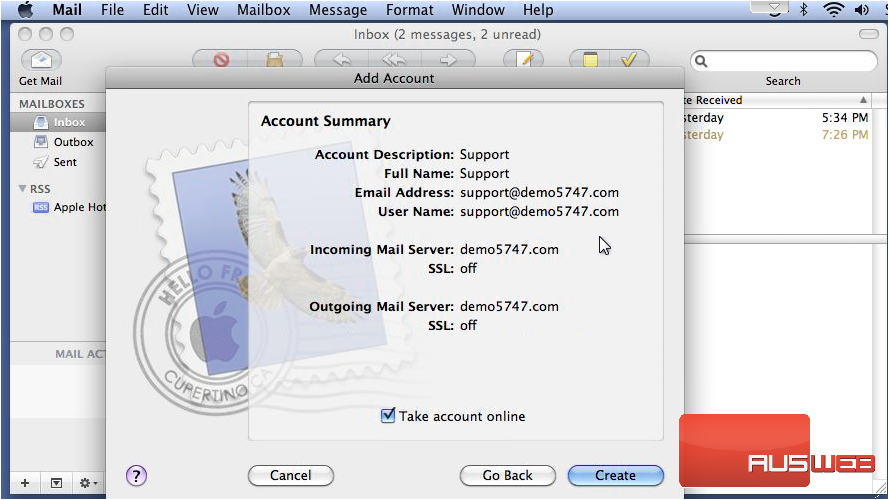Open the gear action dropdown menu

pyautogui.click(x=89, y=483)
